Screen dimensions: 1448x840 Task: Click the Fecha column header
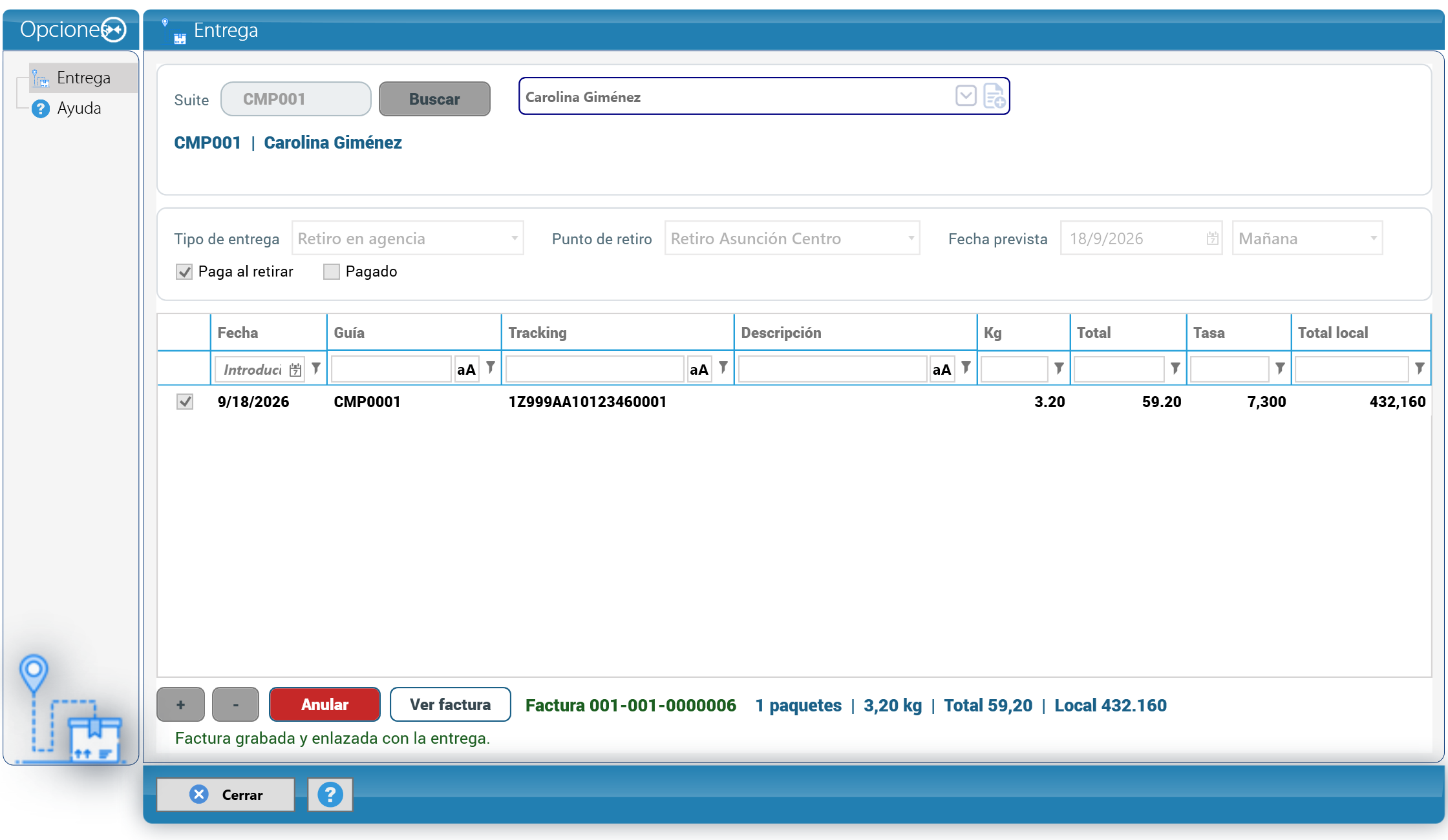(269, 333)
